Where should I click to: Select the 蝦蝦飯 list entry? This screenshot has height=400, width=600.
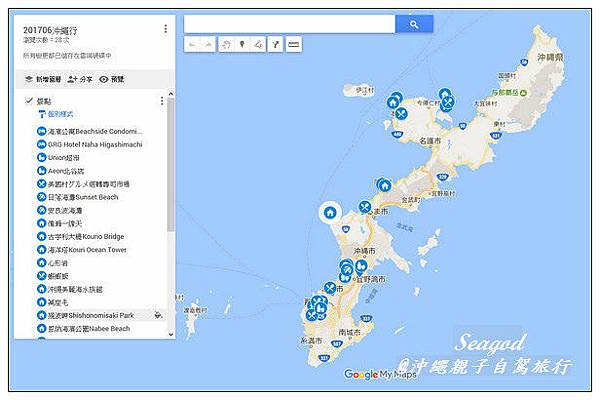52,276
